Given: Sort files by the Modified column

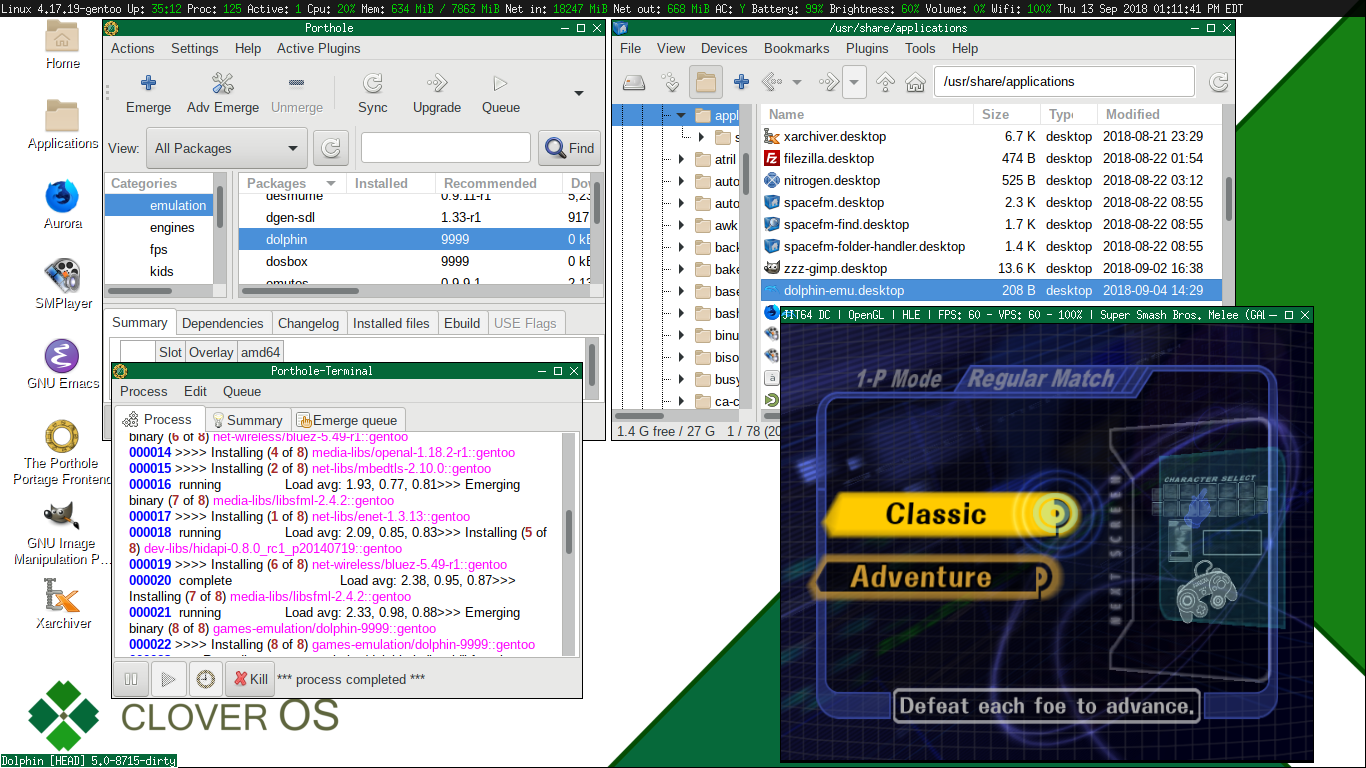Looking at the screenshot, I should [1160, 114].
